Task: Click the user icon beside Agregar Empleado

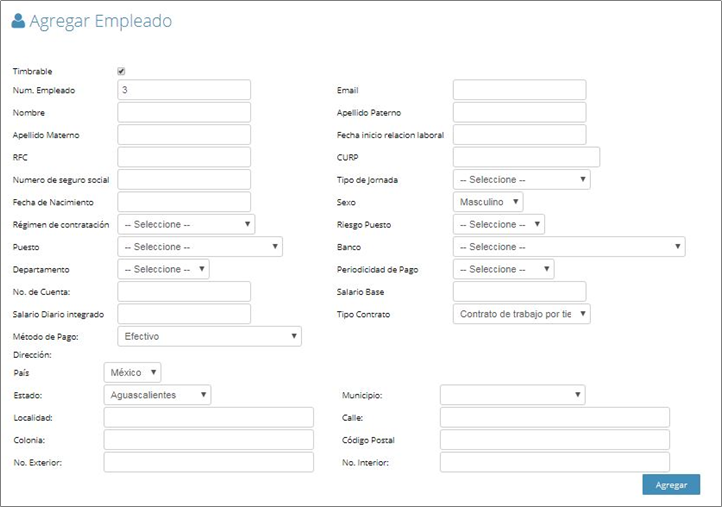Action: click(x=18, y=21)
